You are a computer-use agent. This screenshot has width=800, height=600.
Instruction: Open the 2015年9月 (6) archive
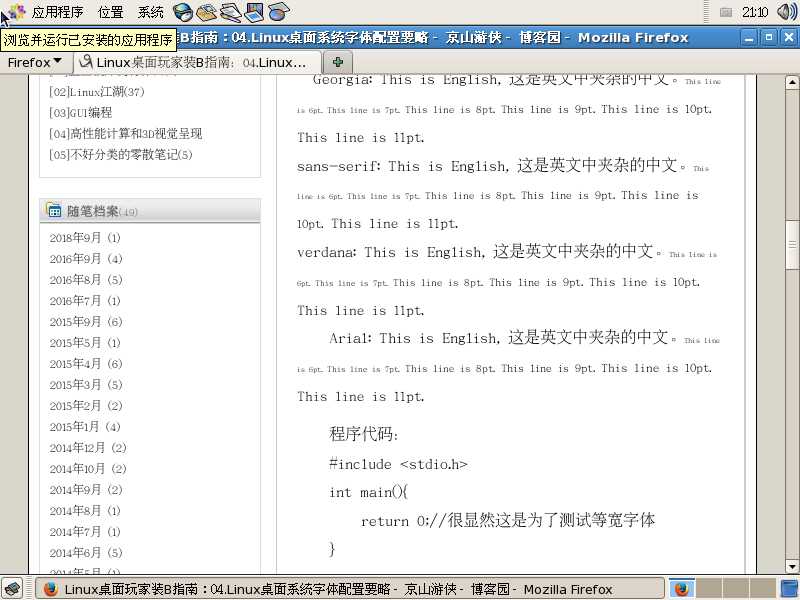click(x=86, y=321)
